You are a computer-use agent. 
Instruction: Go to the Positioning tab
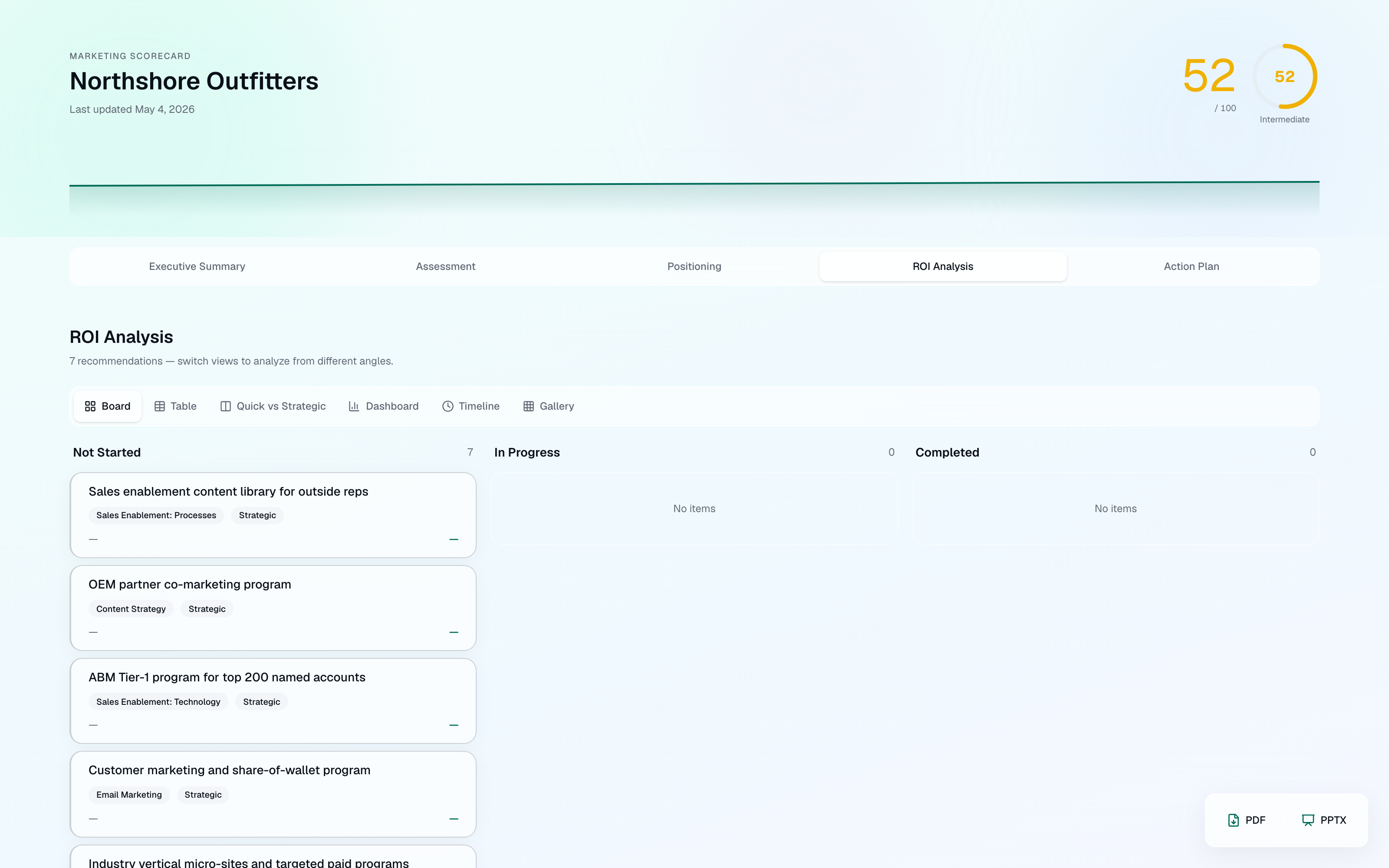click(x=694, y=266)
